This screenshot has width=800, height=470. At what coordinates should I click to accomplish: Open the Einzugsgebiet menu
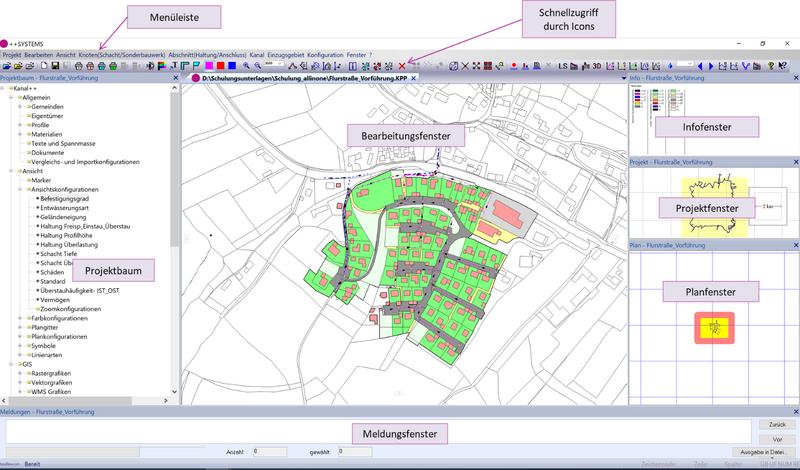[286, 55]
